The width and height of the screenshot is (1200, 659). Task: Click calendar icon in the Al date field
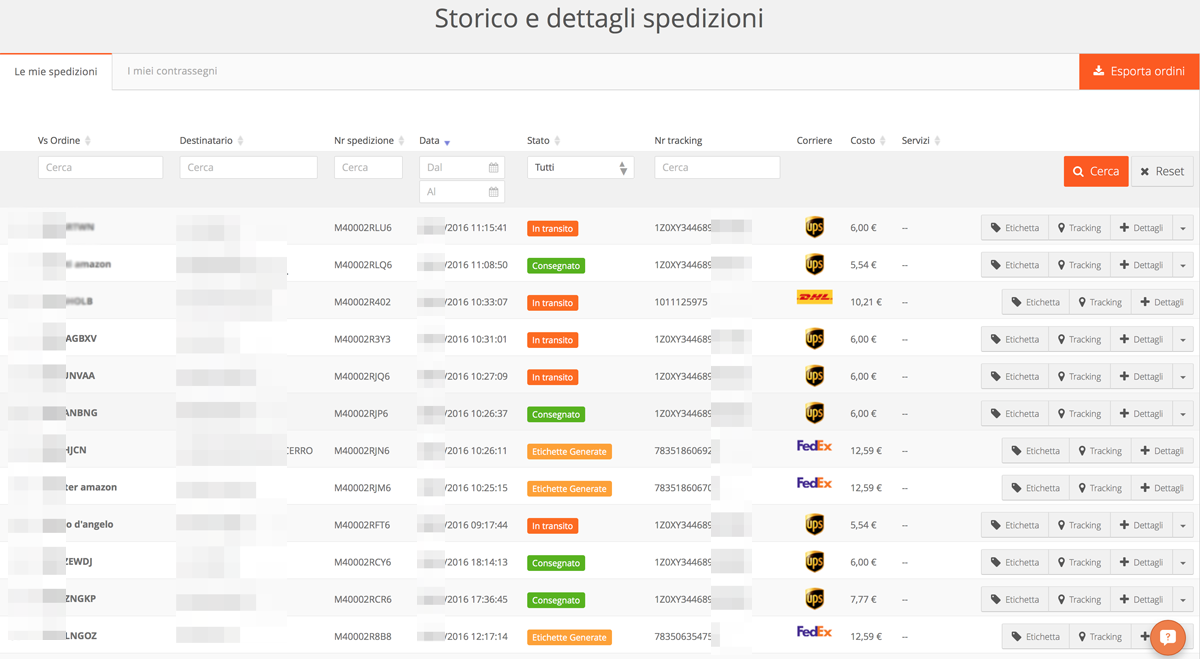493,192
